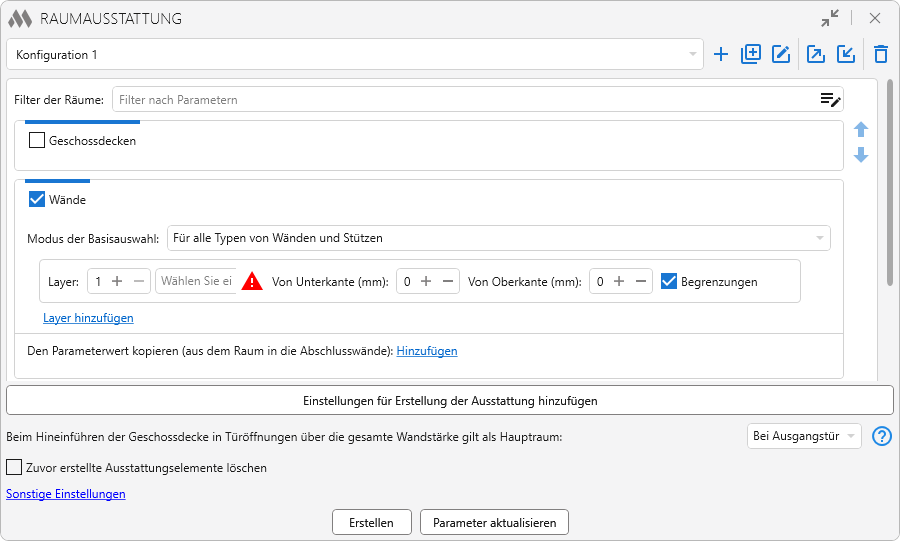Click the rename configuration pencil icon
Viewport: 900px width, 541px height.
781,55
